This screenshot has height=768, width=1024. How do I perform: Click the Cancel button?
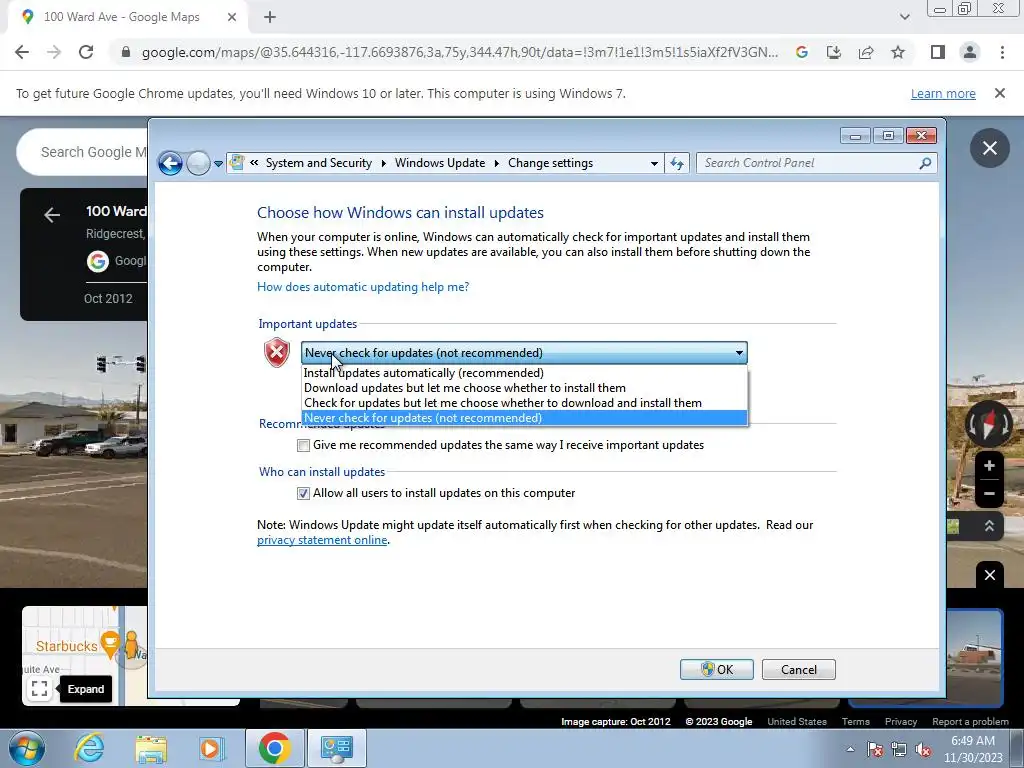click(x=799, y=669)
